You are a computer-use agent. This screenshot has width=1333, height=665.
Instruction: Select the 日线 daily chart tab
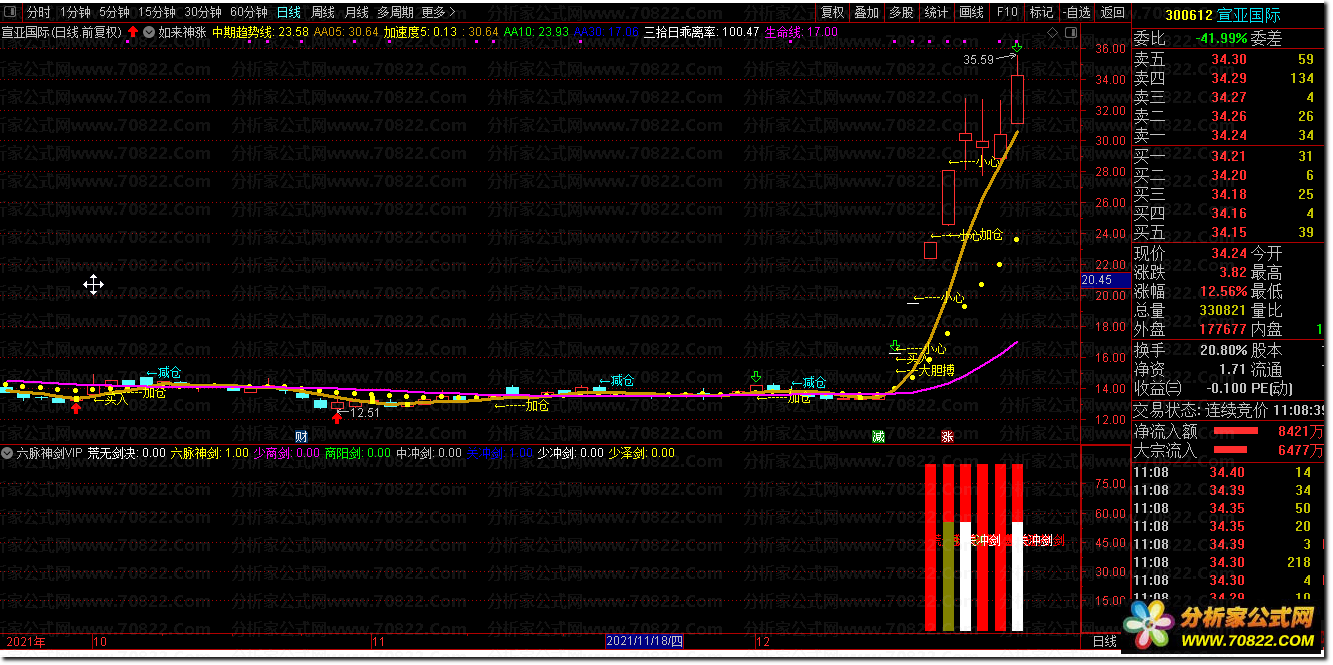click(288, 13)
